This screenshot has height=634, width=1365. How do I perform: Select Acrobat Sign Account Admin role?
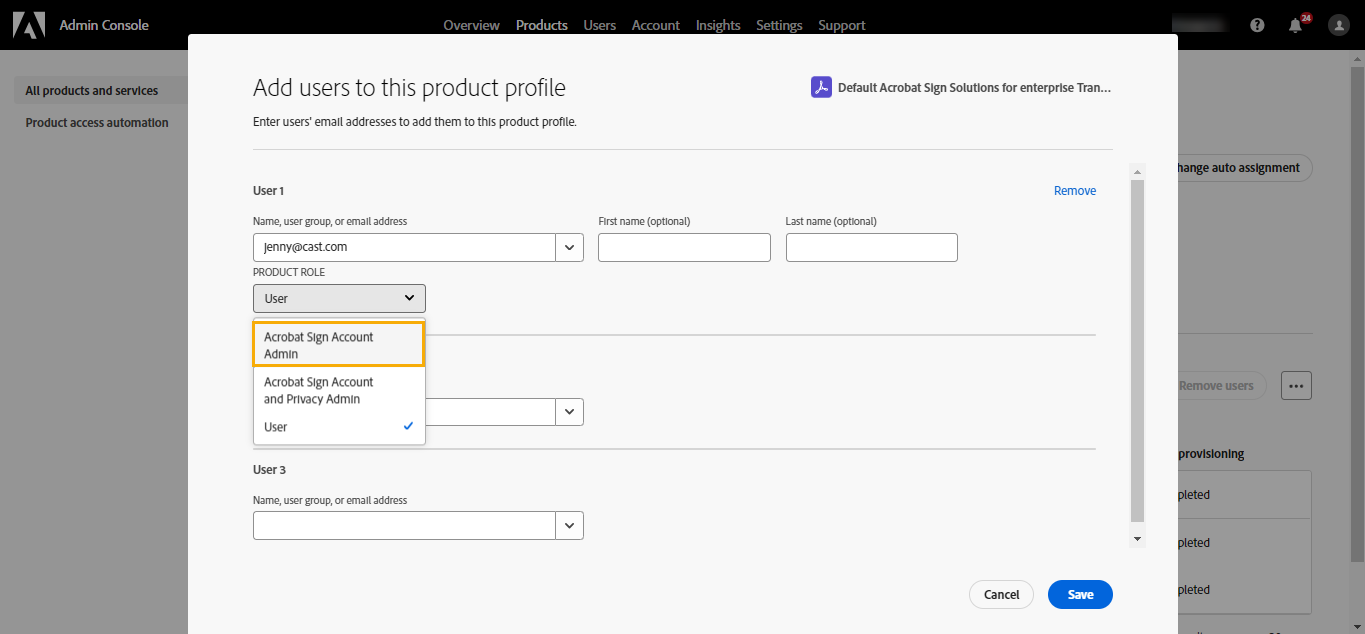pos(339,345)
